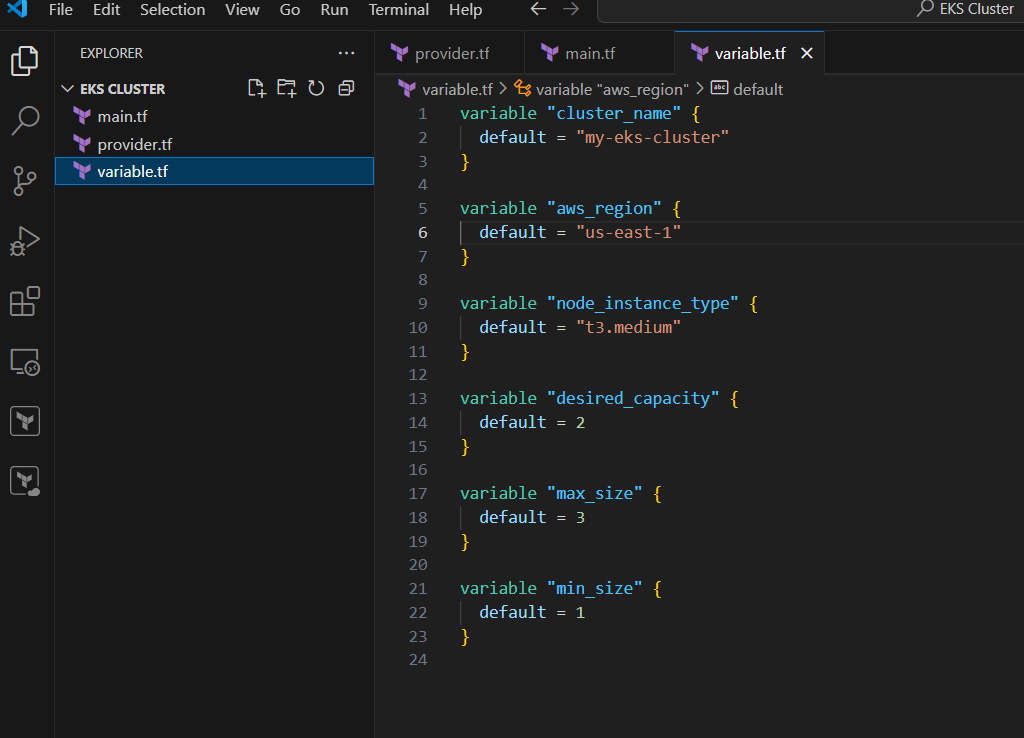Open the View menu
This screenshot has height=738, width=1024.
tap(242, 10)
